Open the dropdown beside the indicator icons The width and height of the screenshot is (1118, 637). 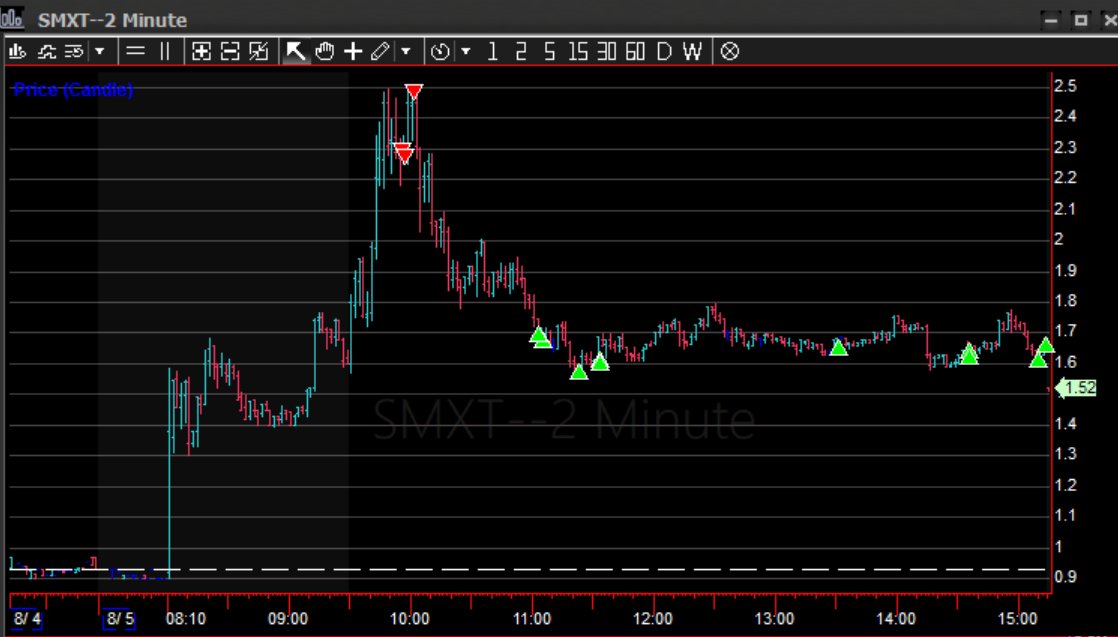[x=100, y=51]
